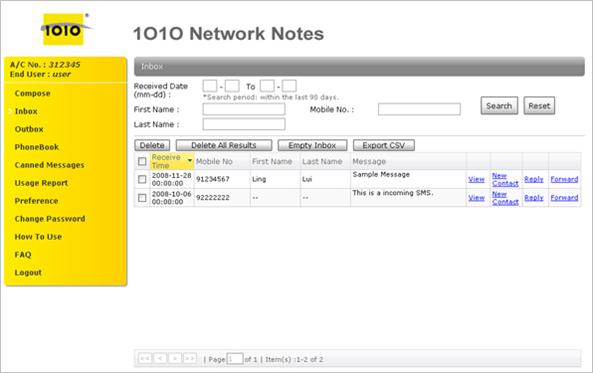Forward the incoming SMS message

tap(564, 198)
